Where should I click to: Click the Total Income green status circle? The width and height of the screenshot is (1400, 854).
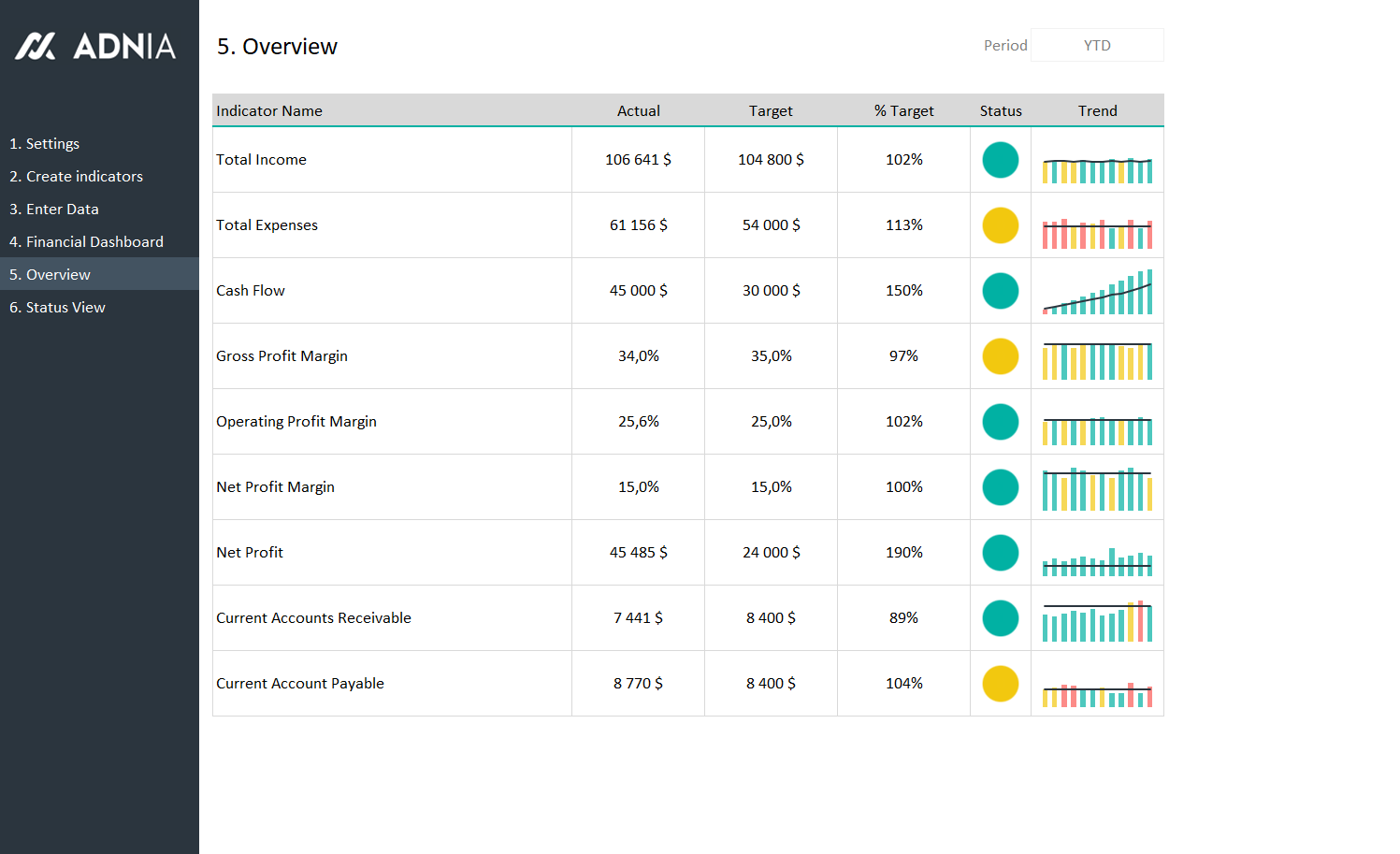point(1000,160)
